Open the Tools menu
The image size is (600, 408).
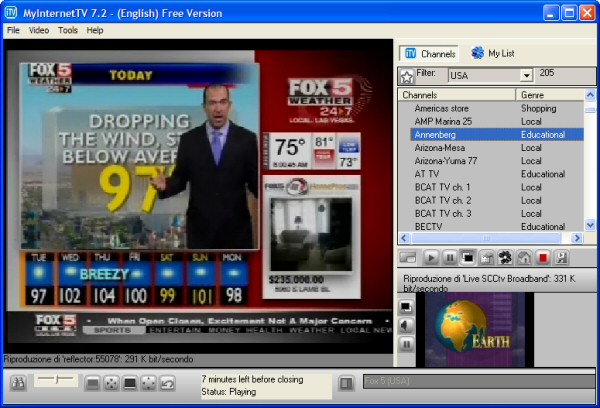pyautogui.click(x=68, y=30)
